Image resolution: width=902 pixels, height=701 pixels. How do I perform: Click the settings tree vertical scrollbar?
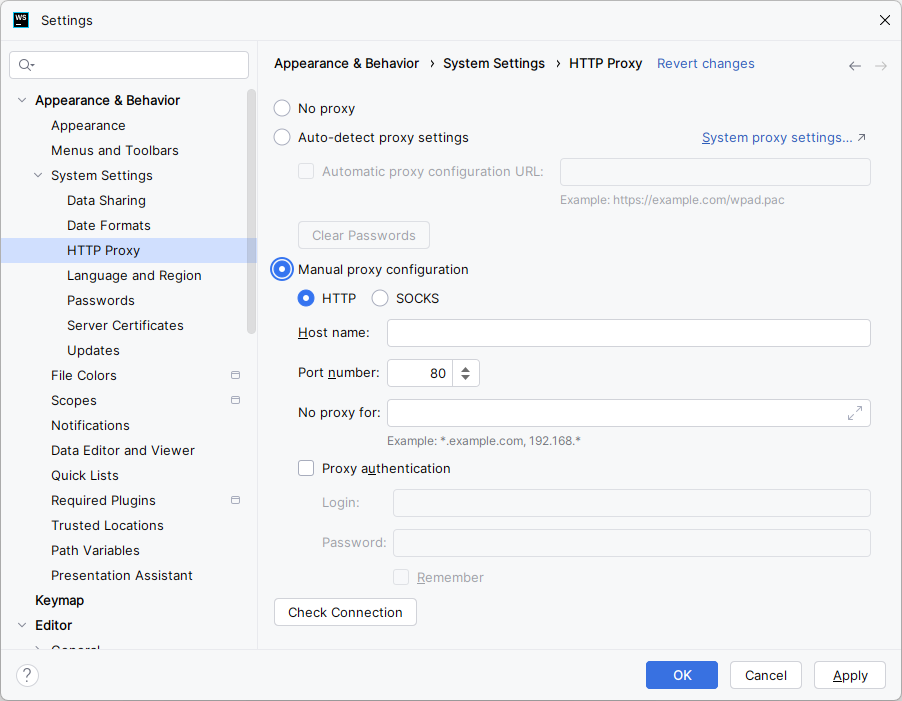point(251,211)
